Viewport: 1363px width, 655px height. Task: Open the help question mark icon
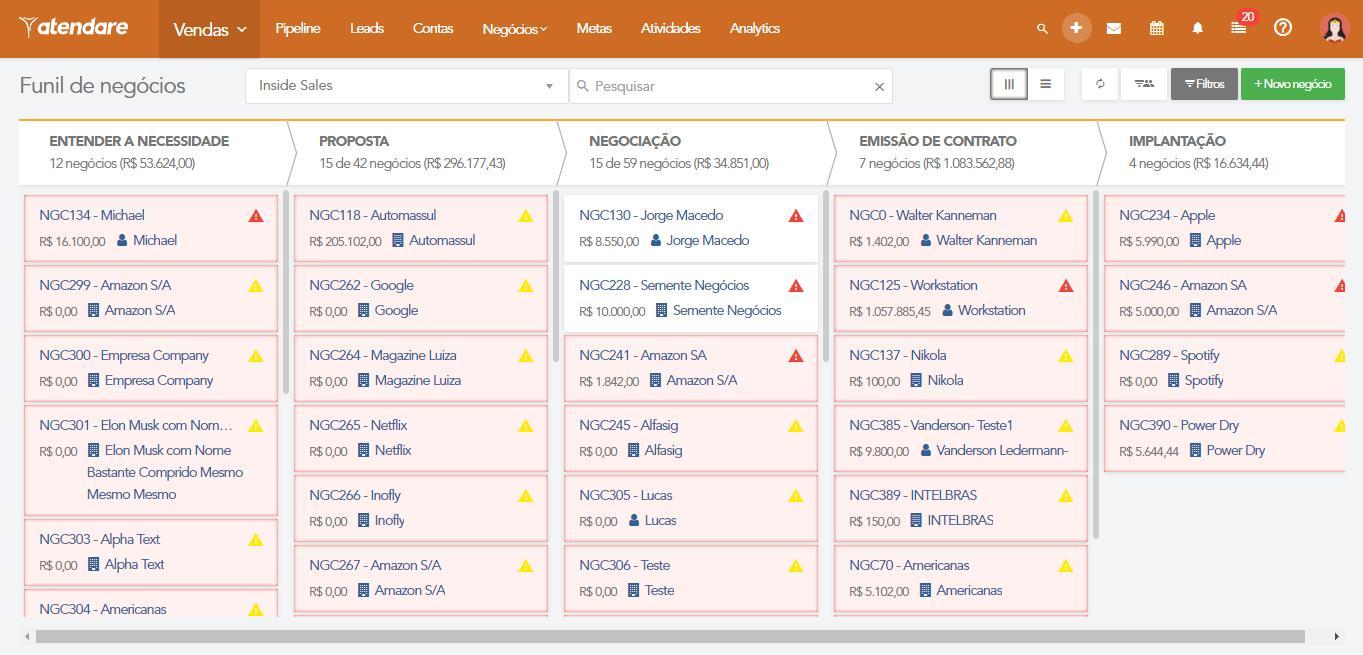point(1282,28)
